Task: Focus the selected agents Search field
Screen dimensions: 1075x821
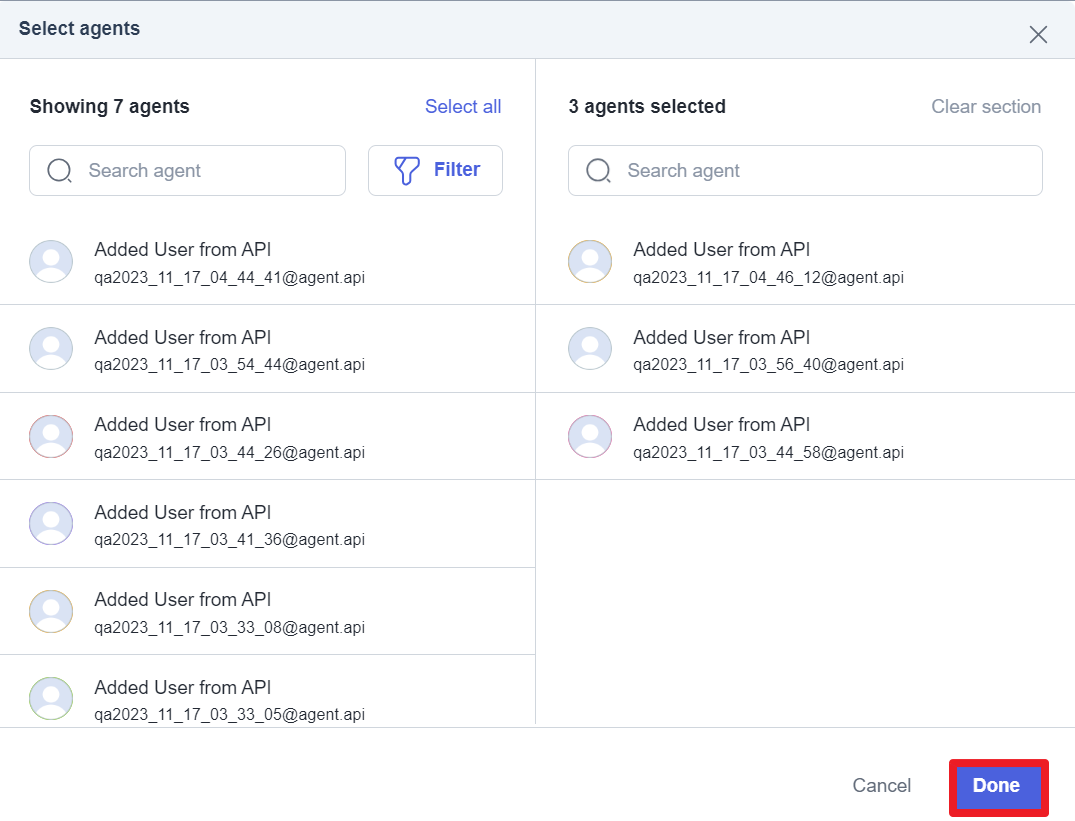Action: 805,171
